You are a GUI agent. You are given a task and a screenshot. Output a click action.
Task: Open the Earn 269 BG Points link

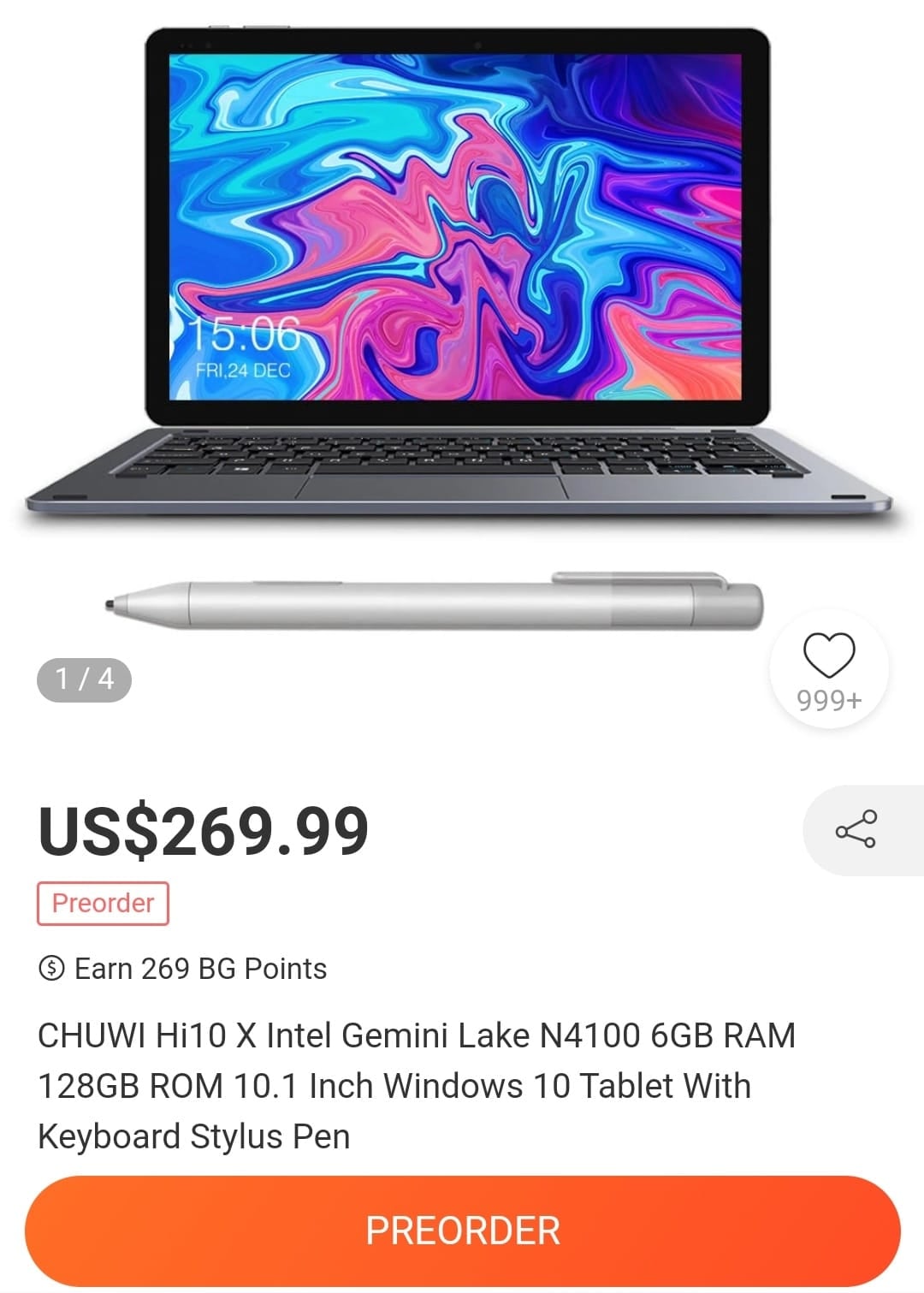(183, 968)
